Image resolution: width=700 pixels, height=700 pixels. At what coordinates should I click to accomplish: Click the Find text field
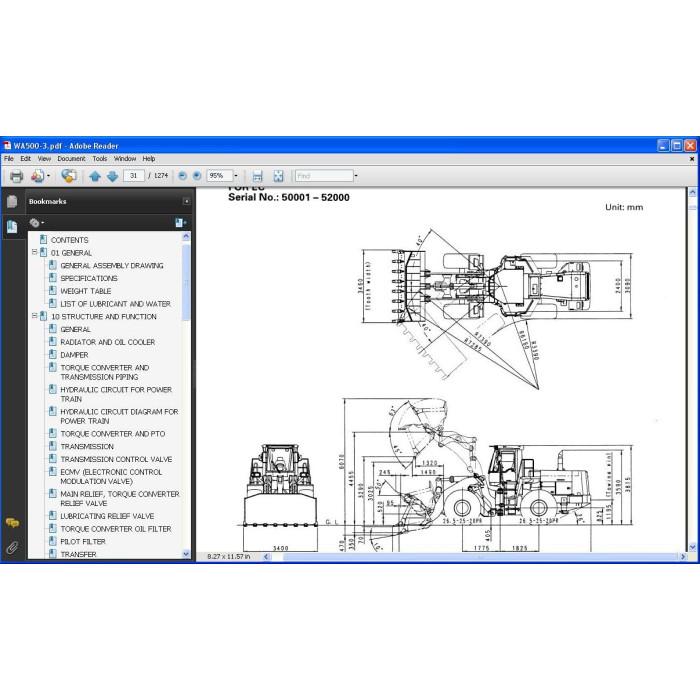tap(324, 176)
